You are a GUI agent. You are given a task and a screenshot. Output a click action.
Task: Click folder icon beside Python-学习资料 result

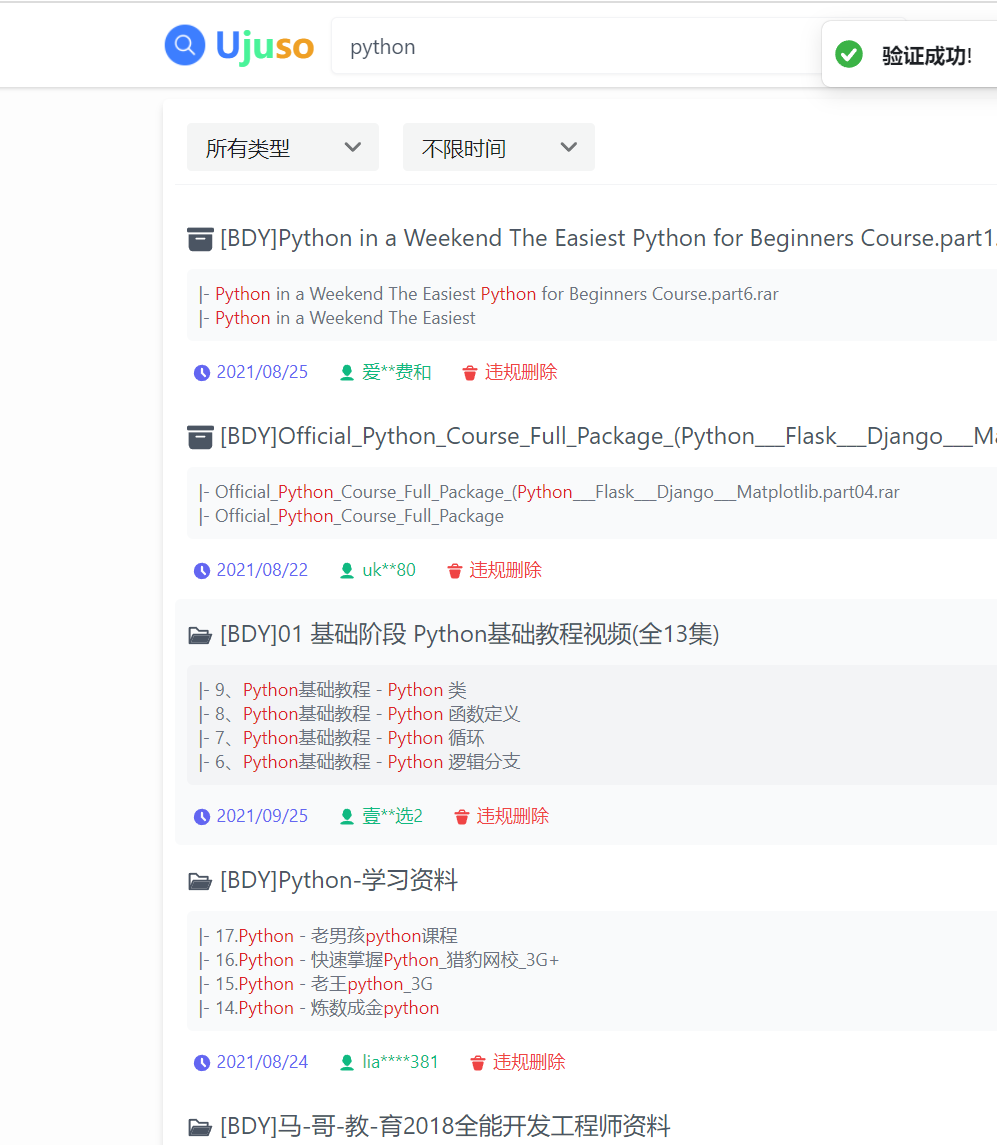(200, 881)
